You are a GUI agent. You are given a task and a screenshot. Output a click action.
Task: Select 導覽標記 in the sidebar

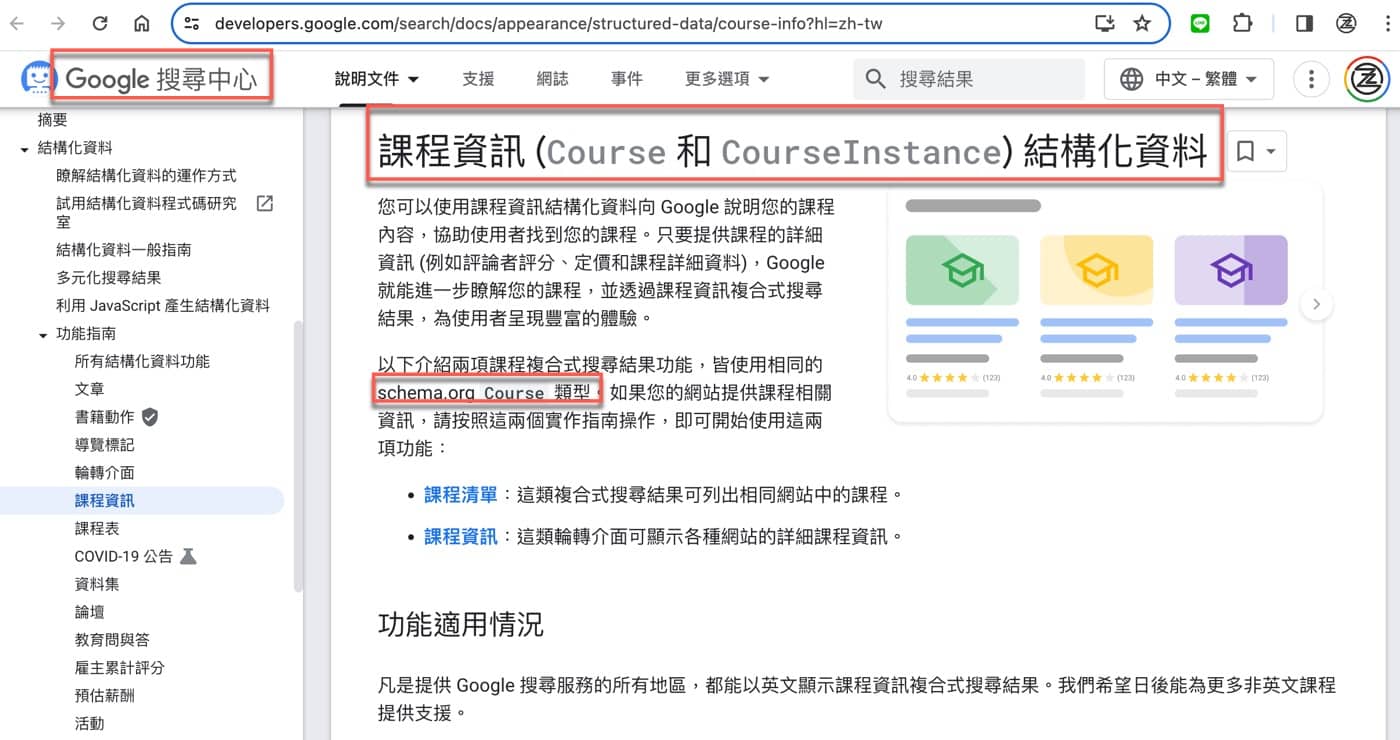pyautogui.click(x=104, y=445)
